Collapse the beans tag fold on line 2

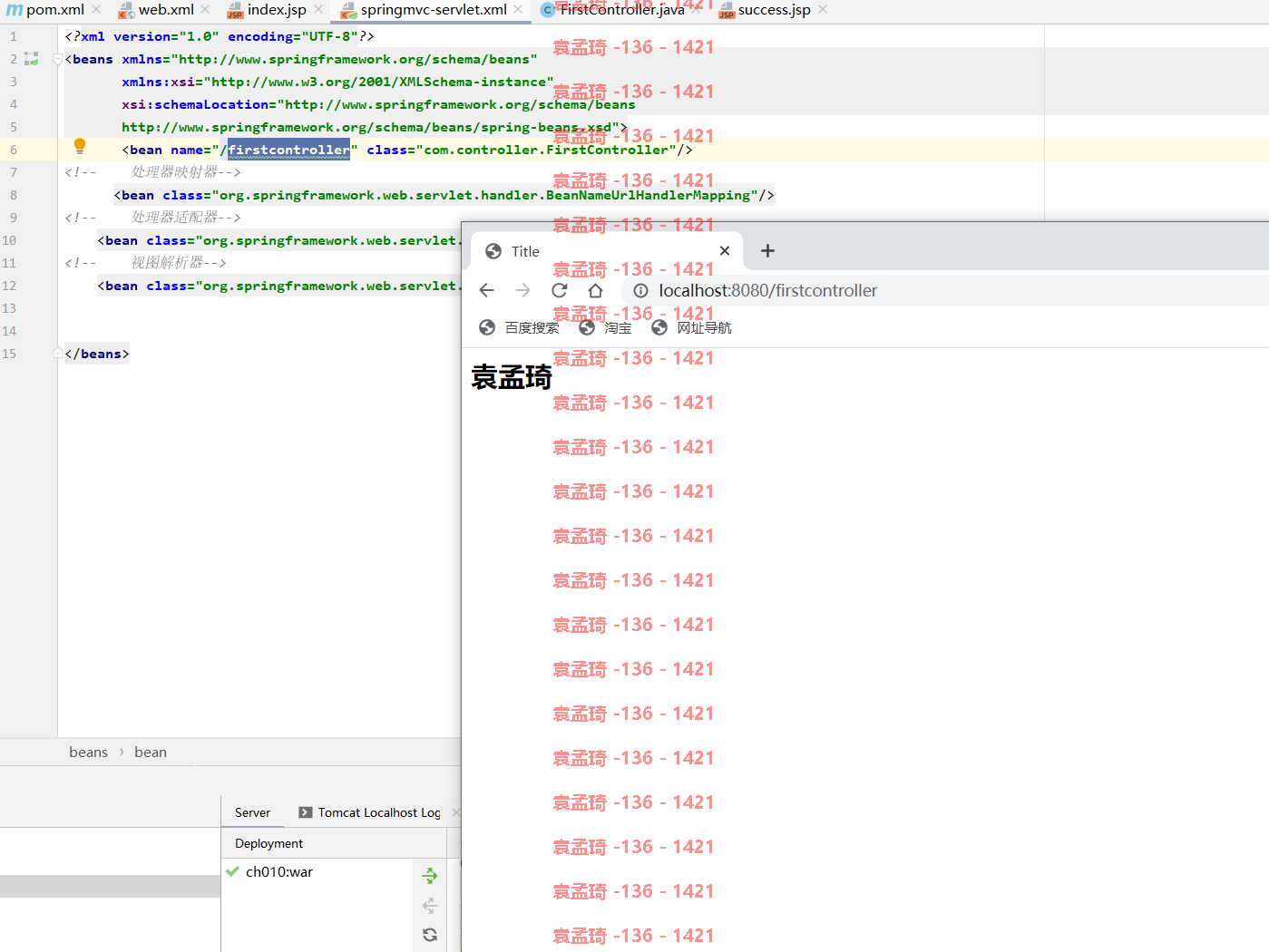(57, 60)
